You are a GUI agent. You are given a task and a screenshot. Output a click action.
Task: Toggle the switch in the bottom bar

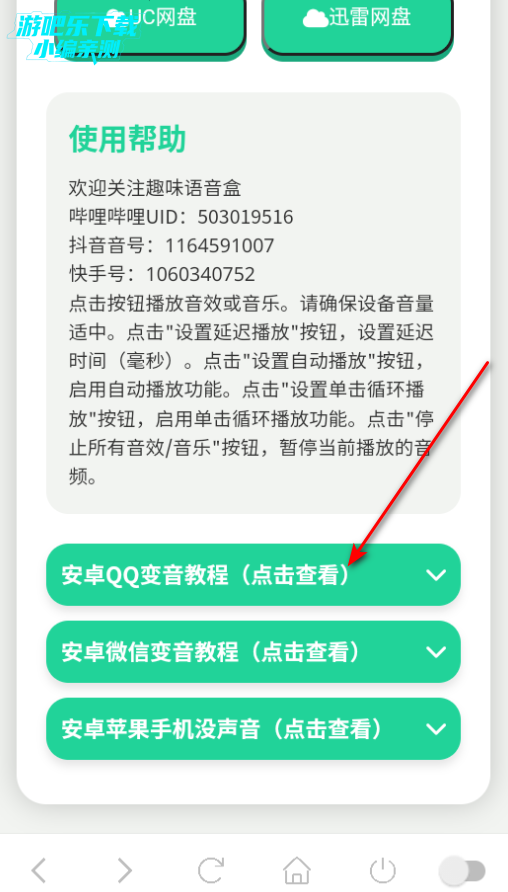point(462,871)
